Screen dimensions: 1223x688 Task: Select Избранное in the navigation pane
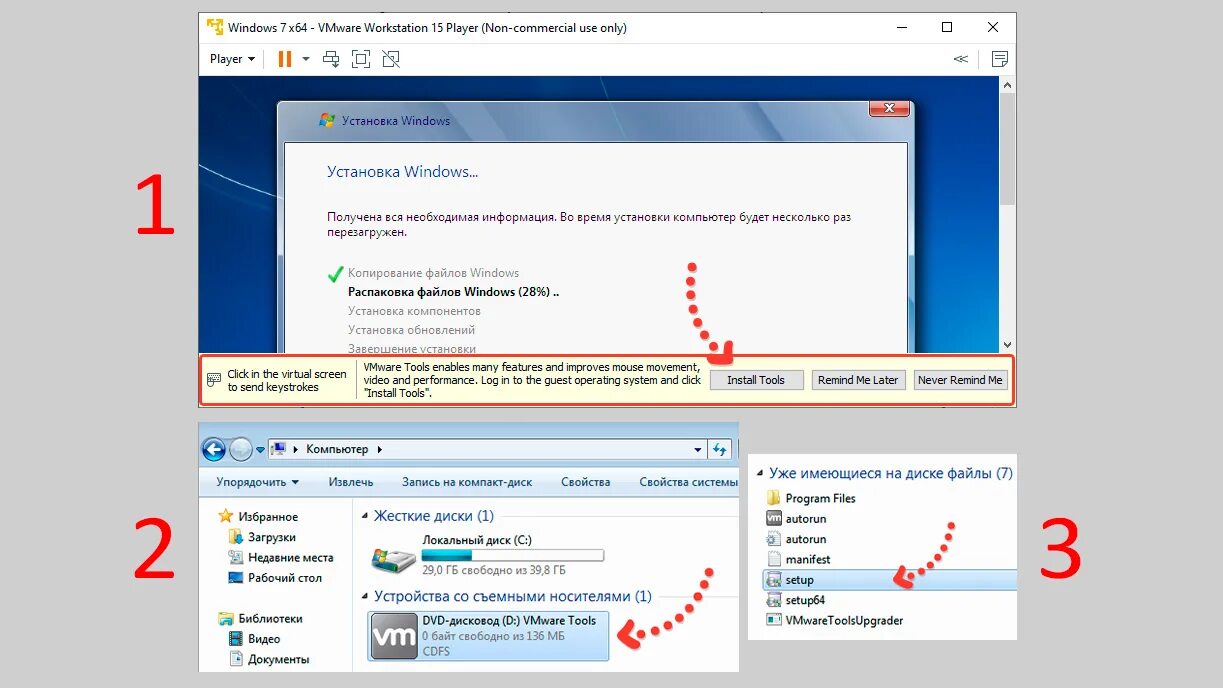tap(268, 517)
